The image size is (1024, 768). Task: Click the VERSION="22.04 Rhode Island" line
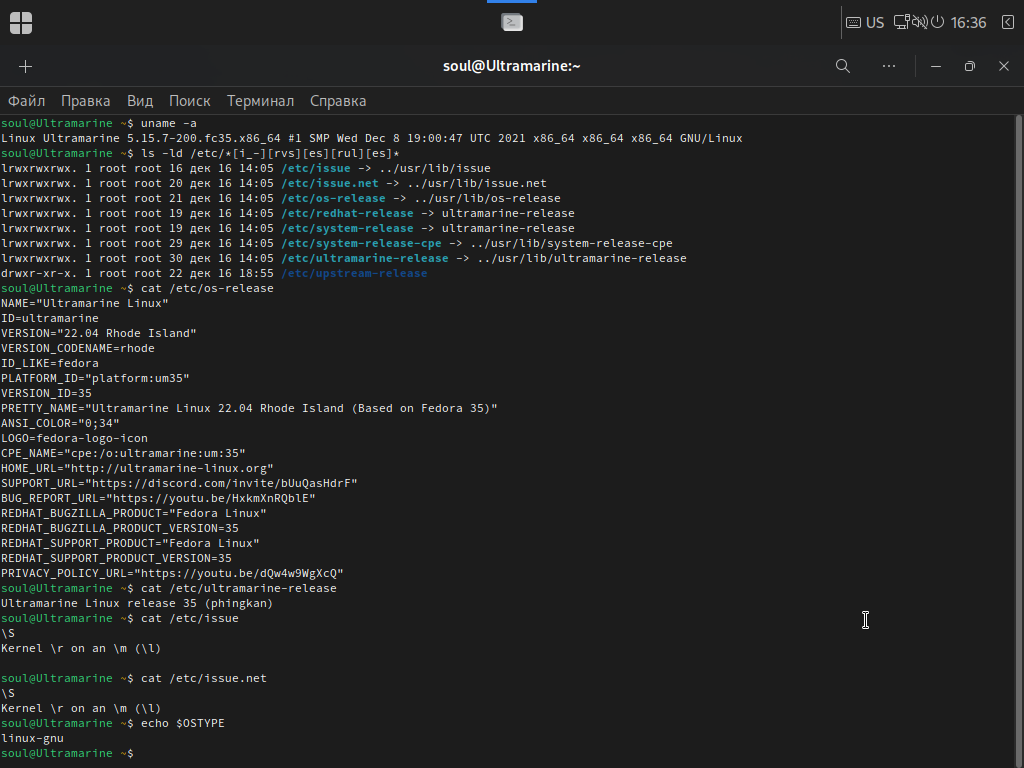click(99, 334)
